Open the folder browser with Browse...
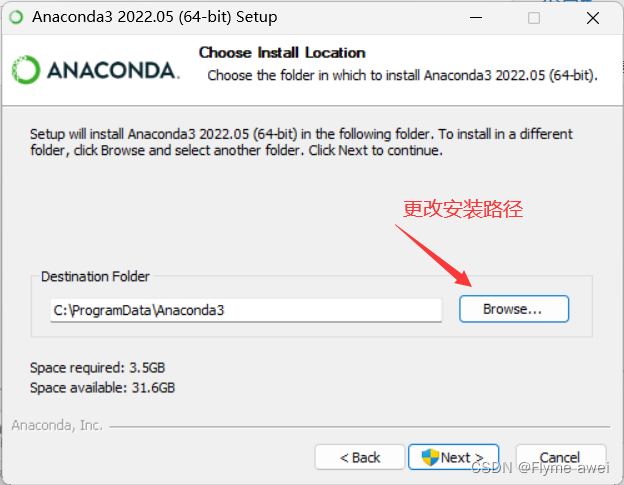This screenshot has height=485, width=624. click(x=514, y=309)
